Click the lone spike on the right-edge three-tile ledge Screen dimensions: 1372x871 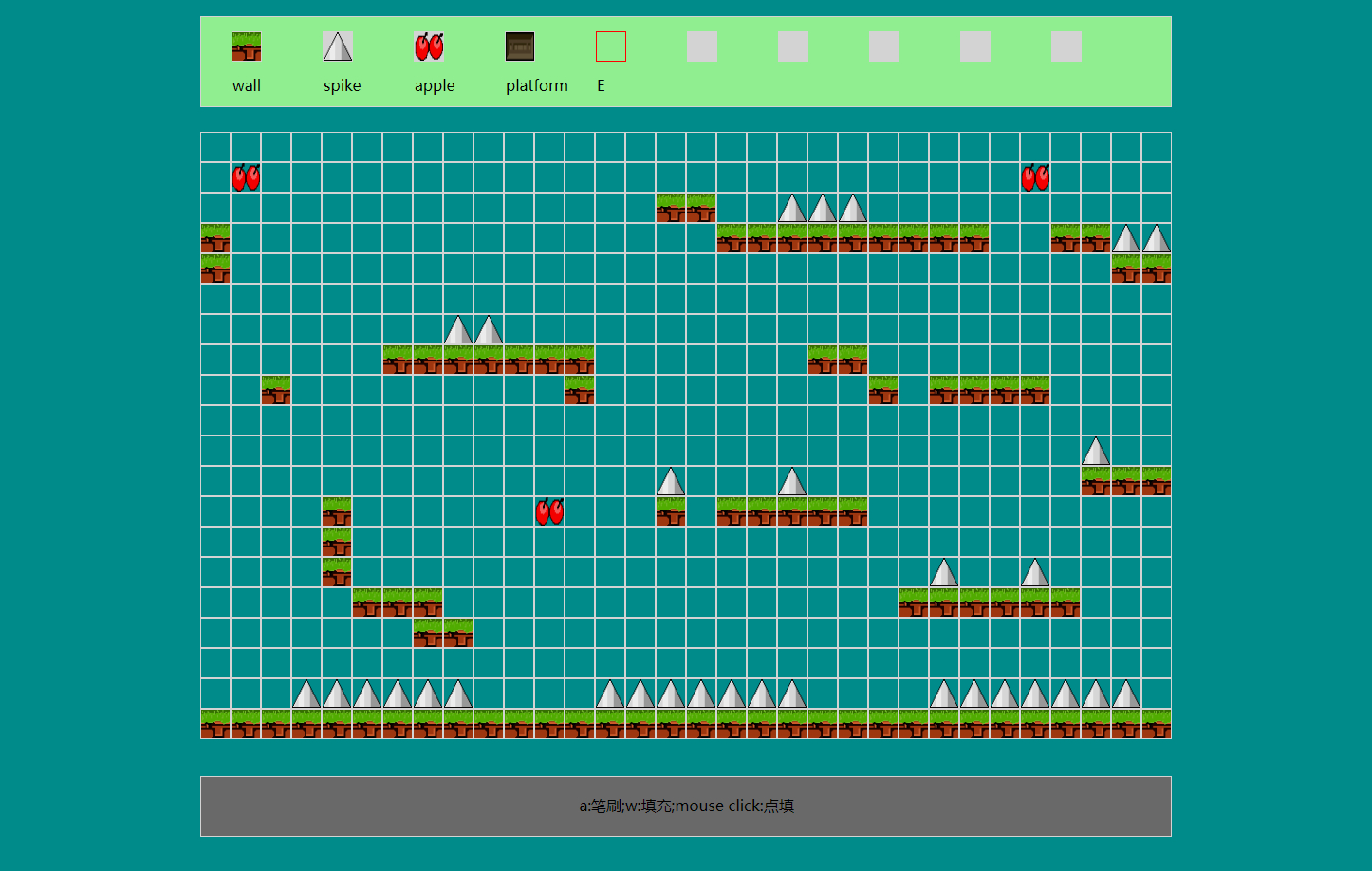pyautogui.click(x=1096, y=451)
